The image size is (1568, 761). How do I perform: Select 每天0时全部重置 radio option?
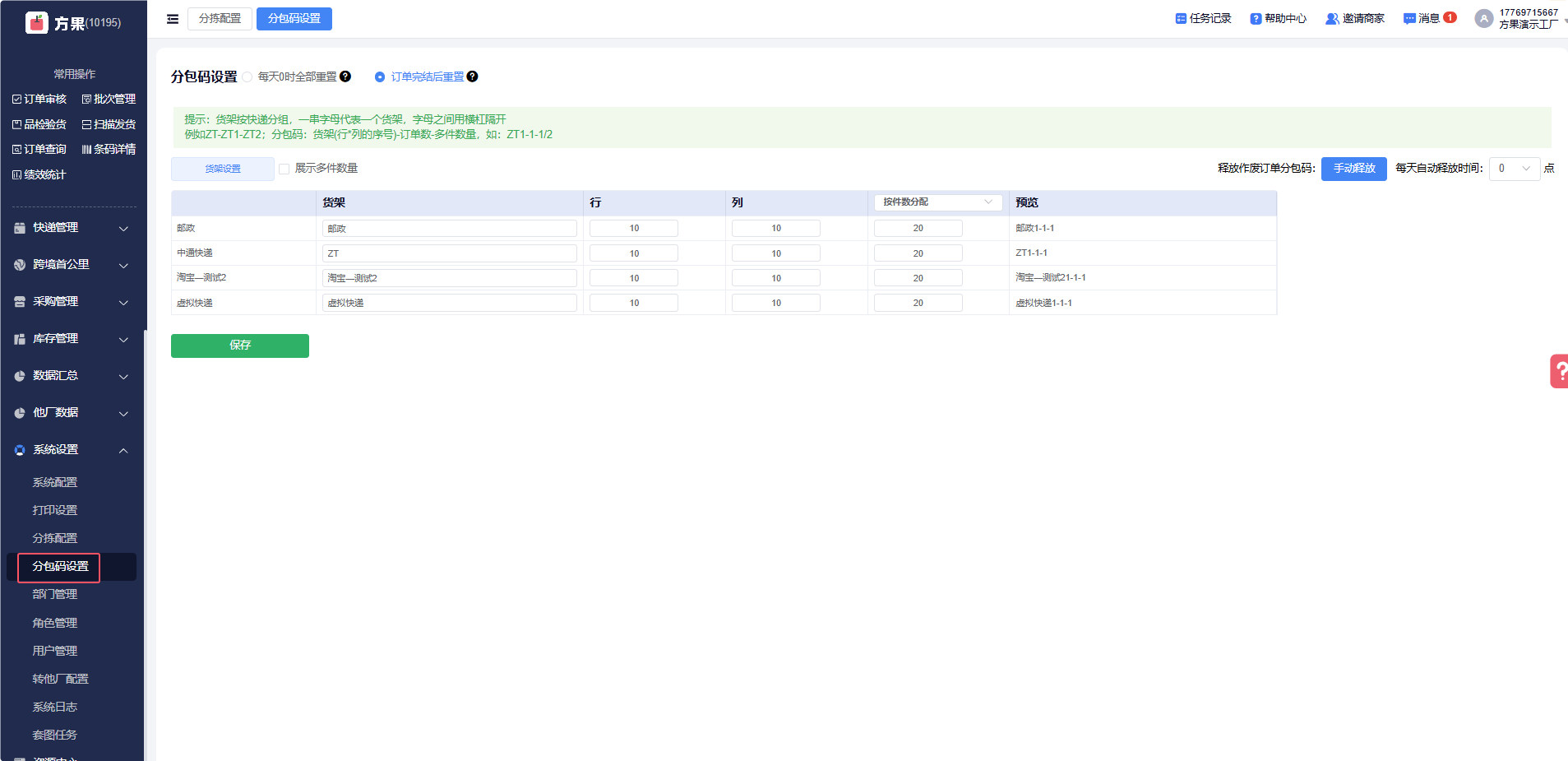[247, 77]
